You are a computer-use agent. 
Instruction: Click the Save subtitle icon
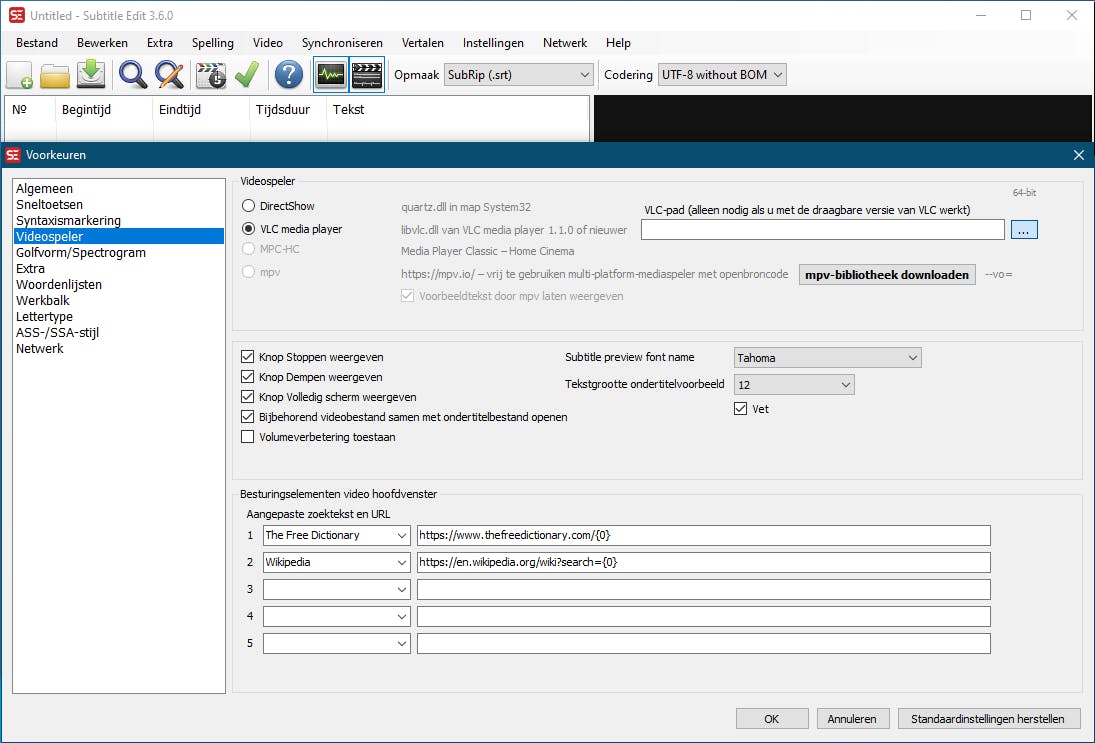(91, 75)
